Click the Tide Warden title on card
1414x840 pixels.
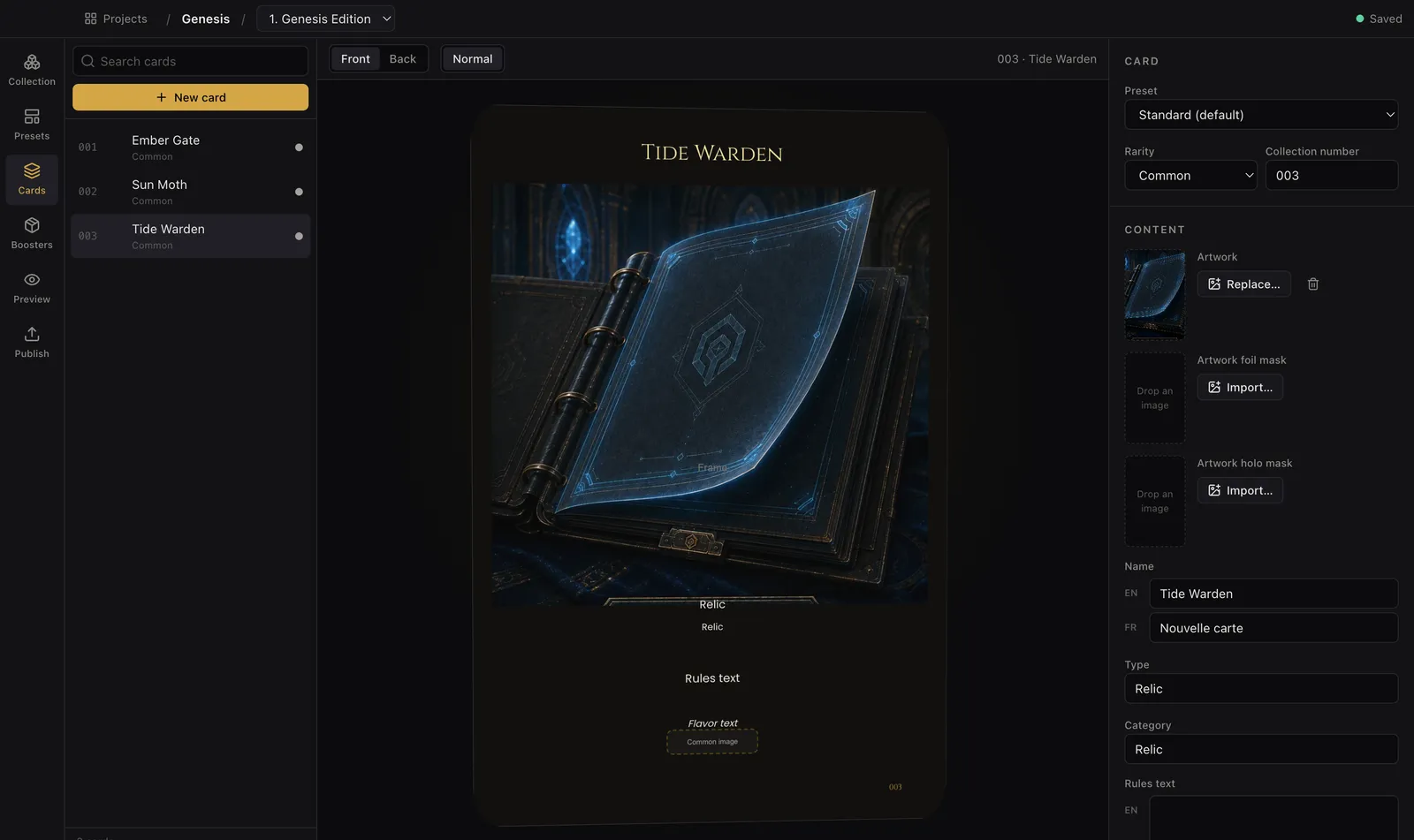click(711, 153)
